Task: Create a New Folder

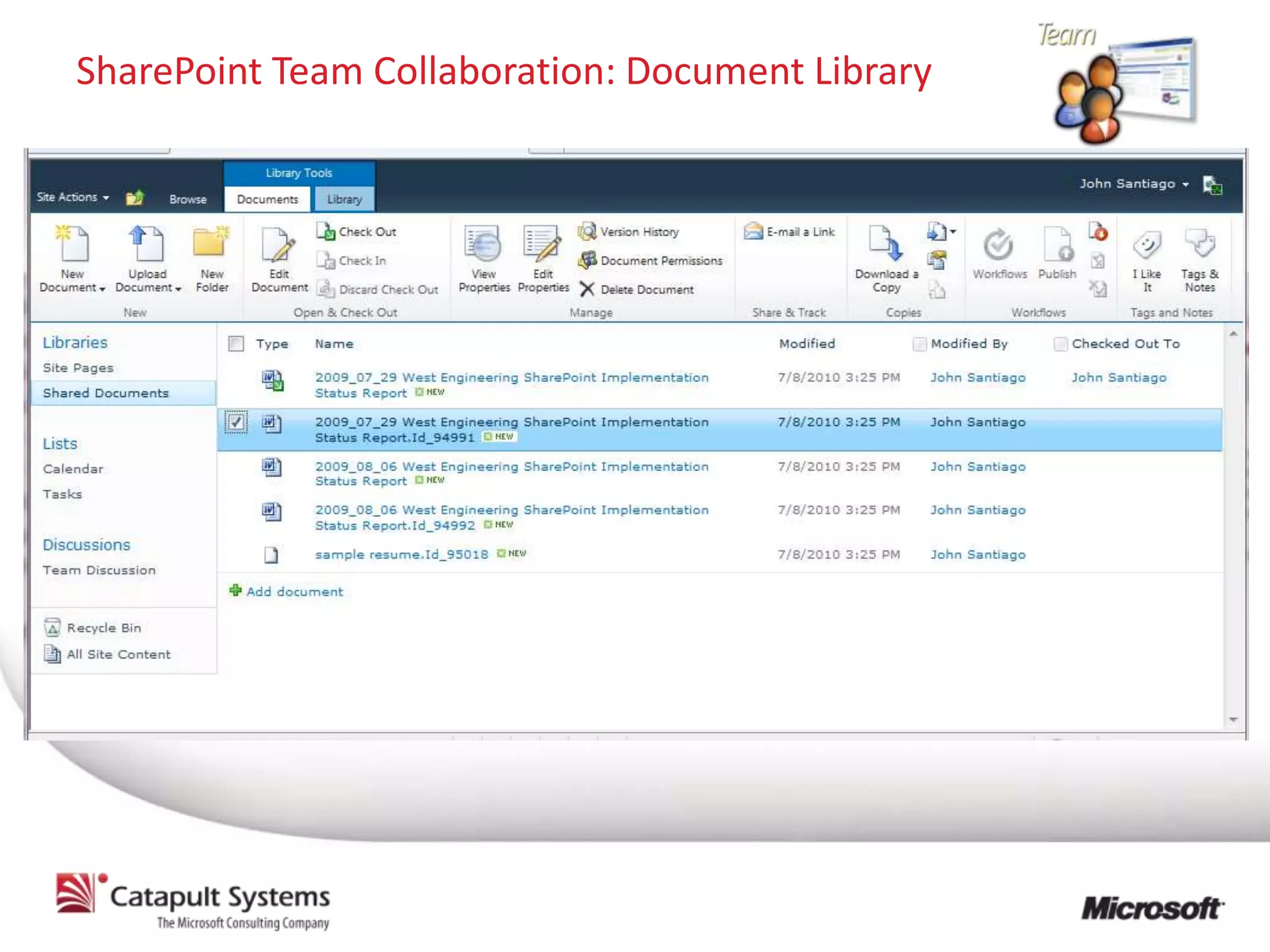Action: tap(211, 260)
